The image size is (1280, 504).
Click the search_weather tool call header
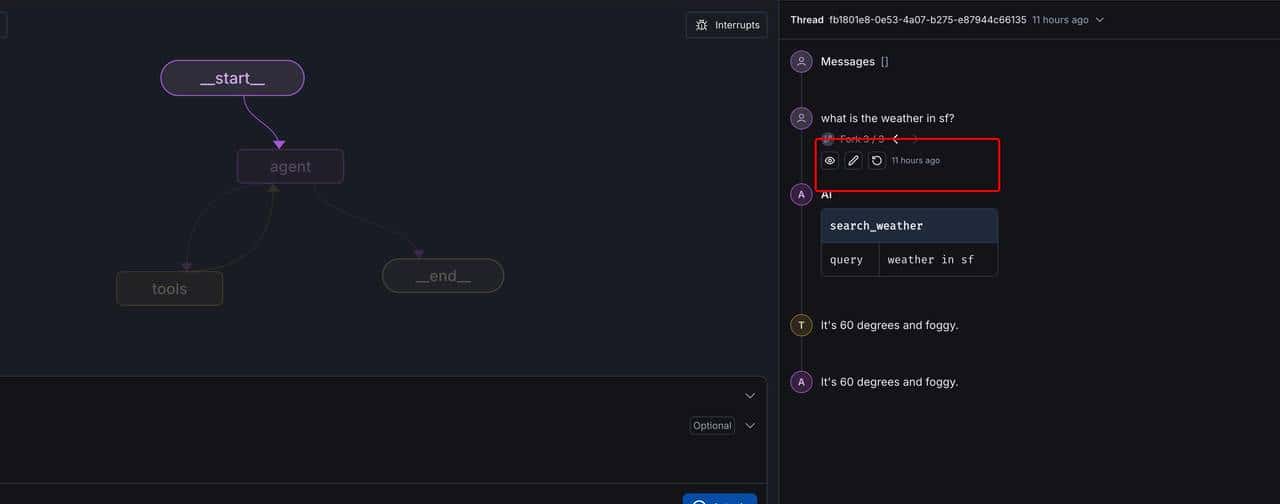[909, 226]
